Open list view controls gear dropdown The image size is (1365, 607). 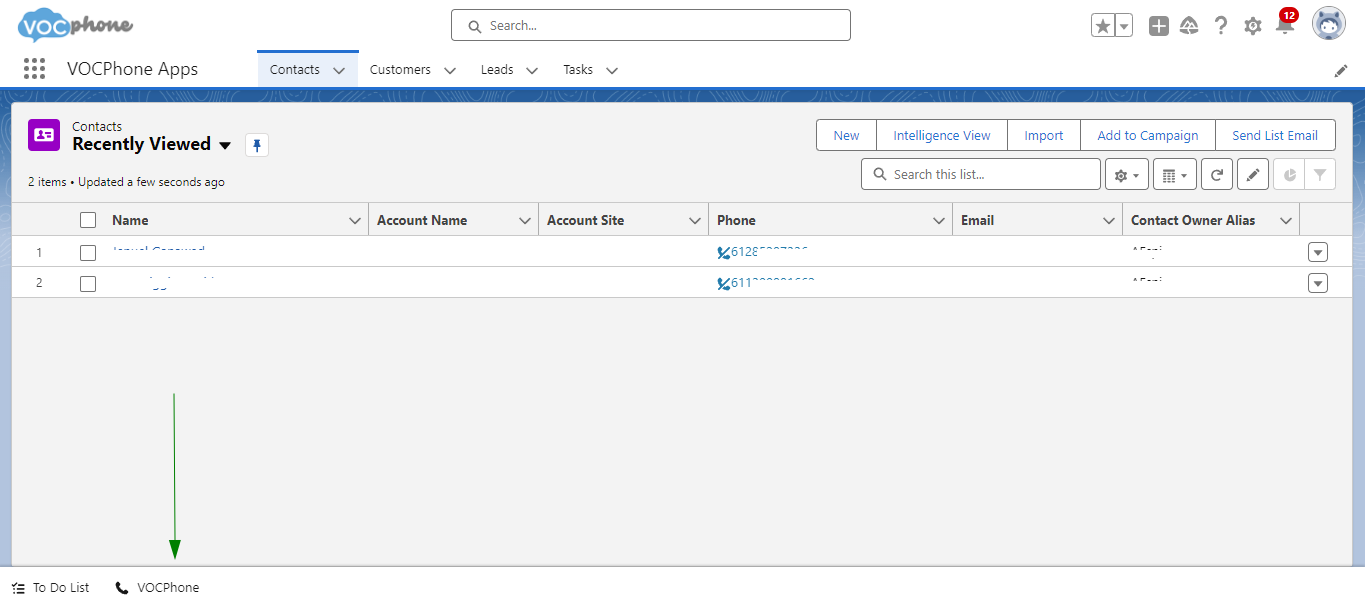1126,175
